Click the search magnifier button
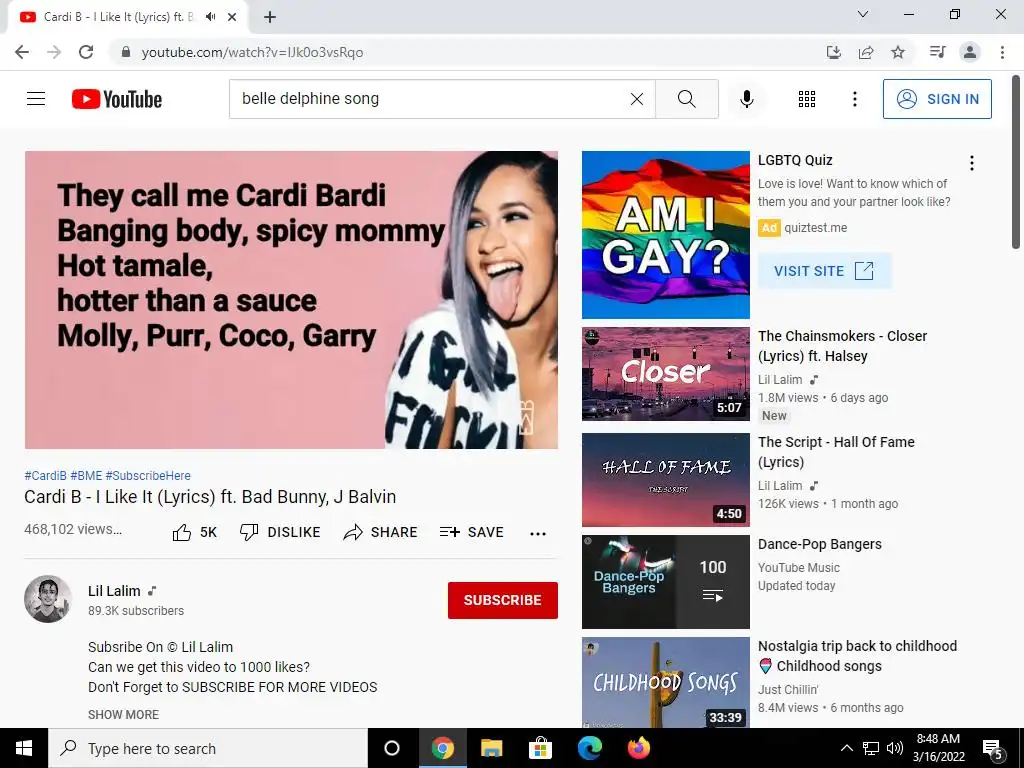 pos(686,99)
